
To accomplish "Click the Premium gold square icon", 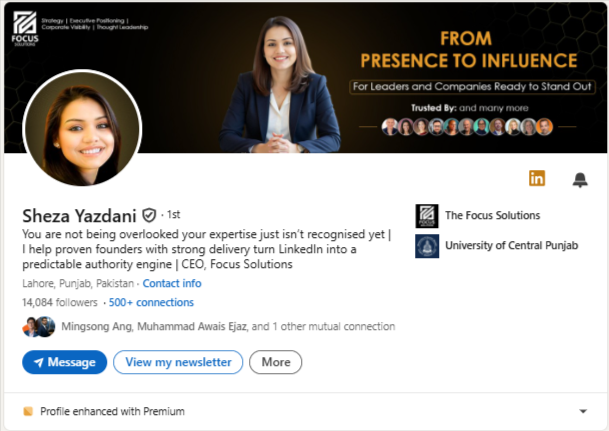I will (28, 411).
